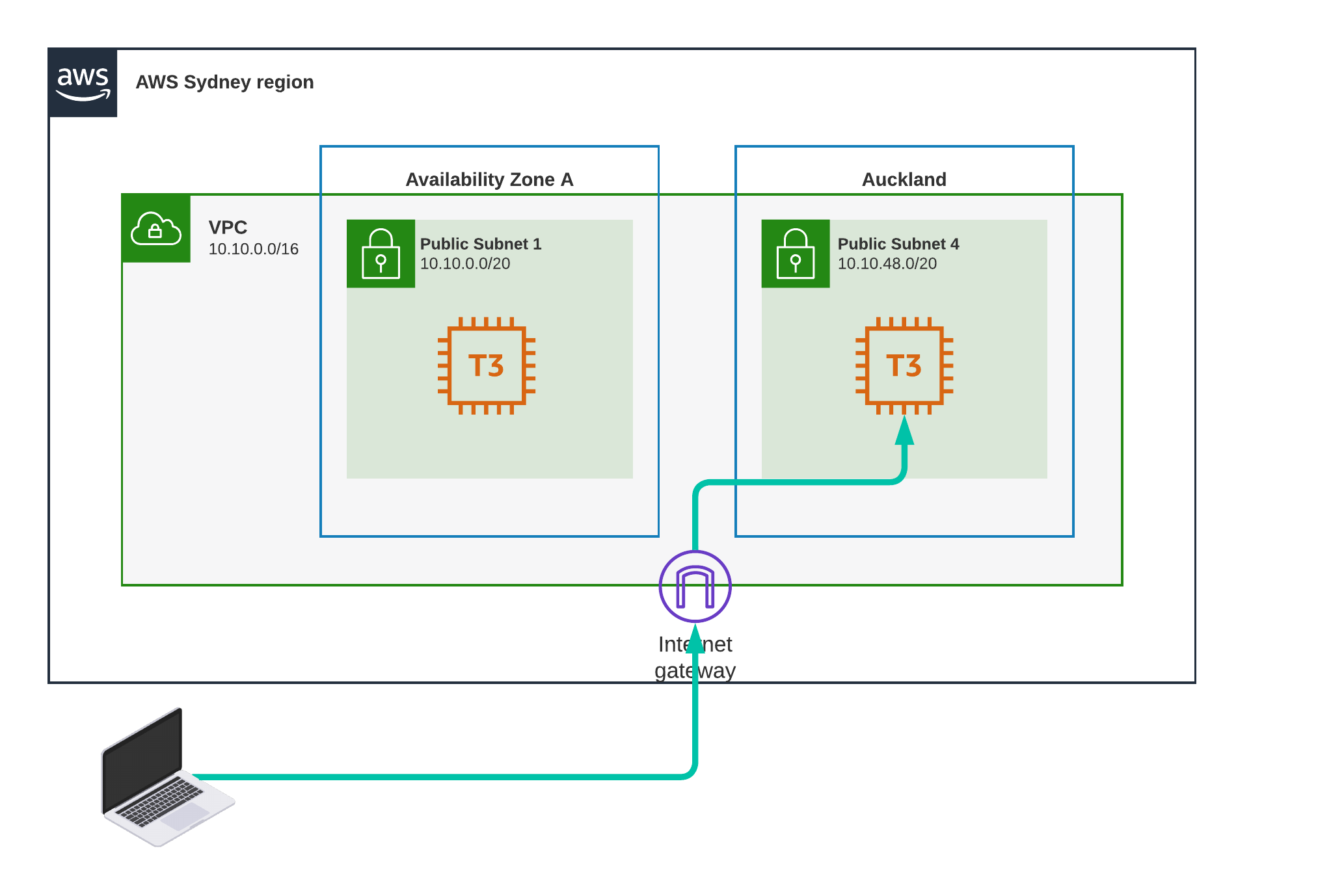Click the VPC CIDR 10.10.0.0/16 text

[x=253, y=249]
